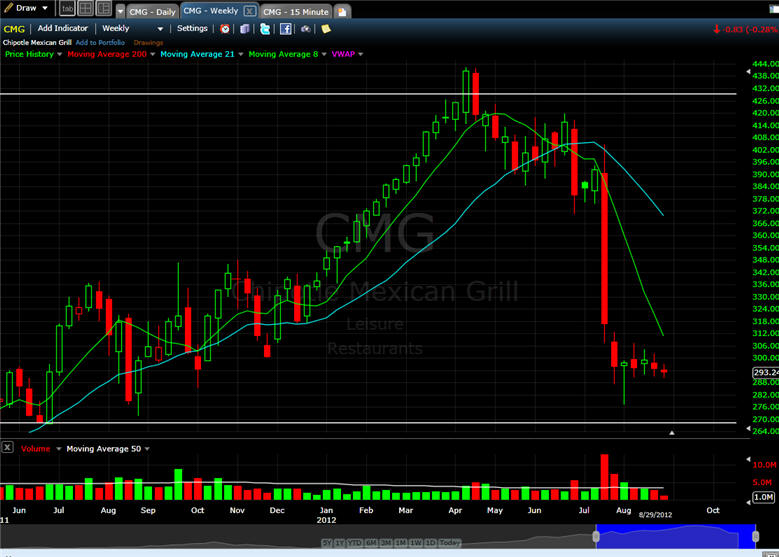
Task: Jump to Today in range selector
Action: [450, 543]
